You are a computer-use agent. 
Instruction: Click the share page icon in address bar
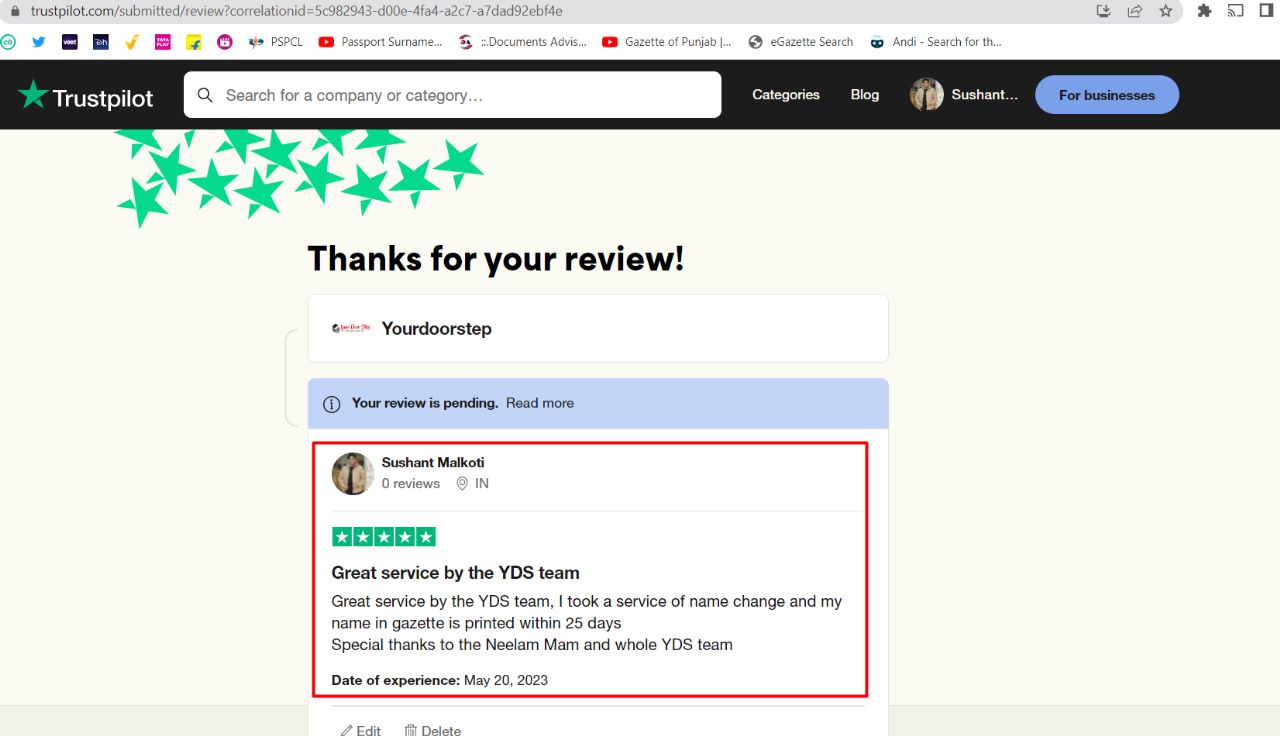1135,11
